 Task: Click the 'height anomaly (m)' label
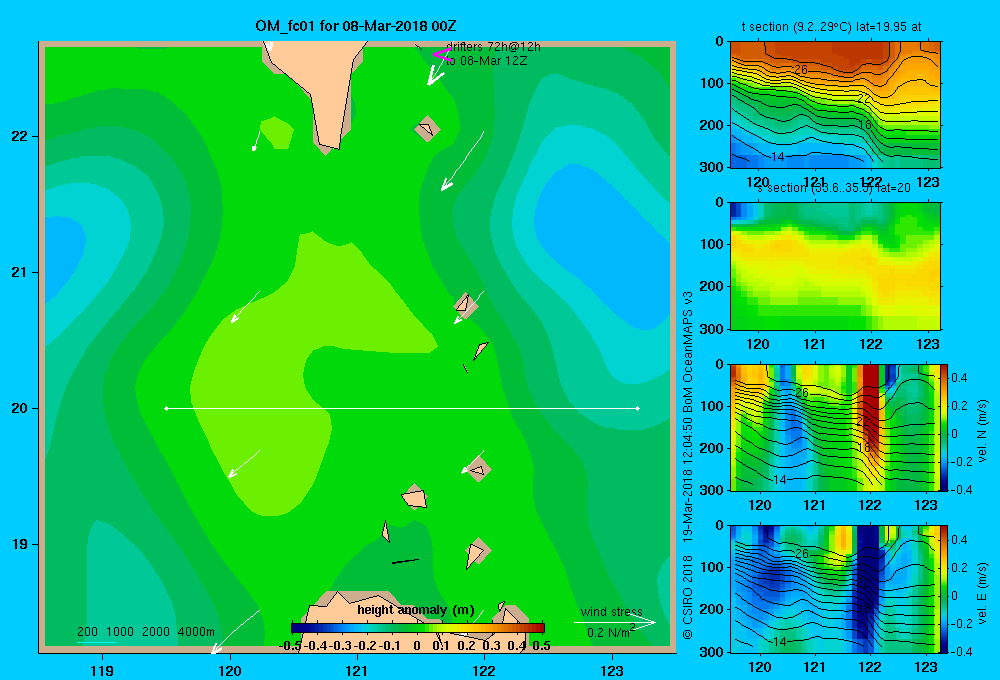416,610
